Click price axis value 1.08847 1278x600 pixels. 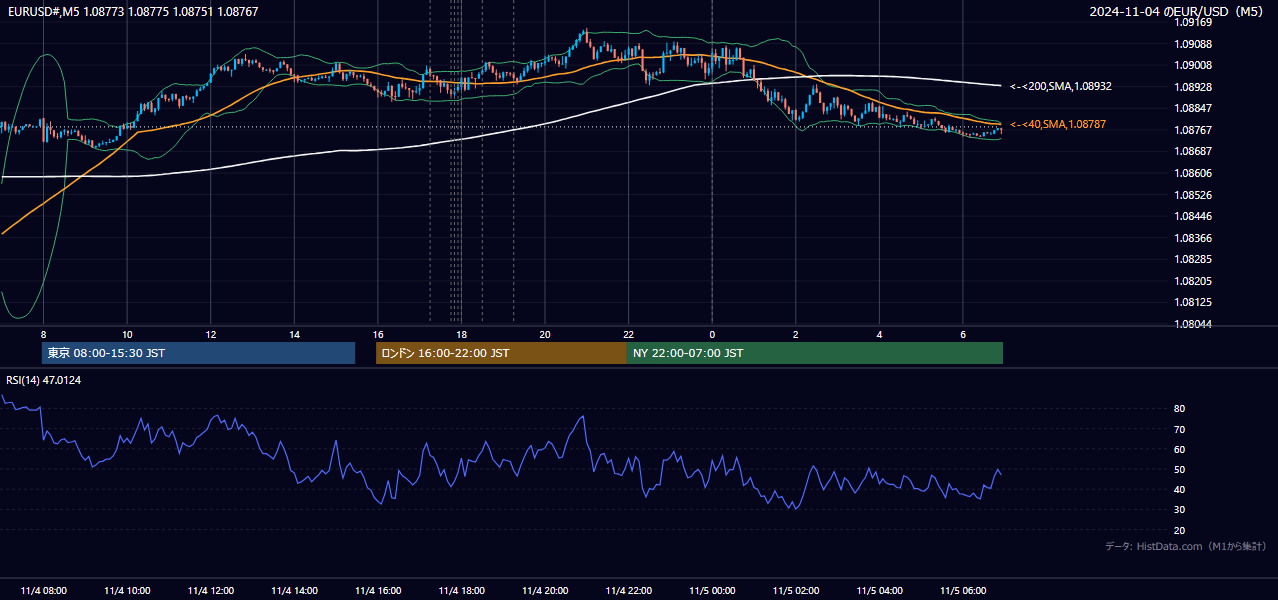pos(1193,108)
